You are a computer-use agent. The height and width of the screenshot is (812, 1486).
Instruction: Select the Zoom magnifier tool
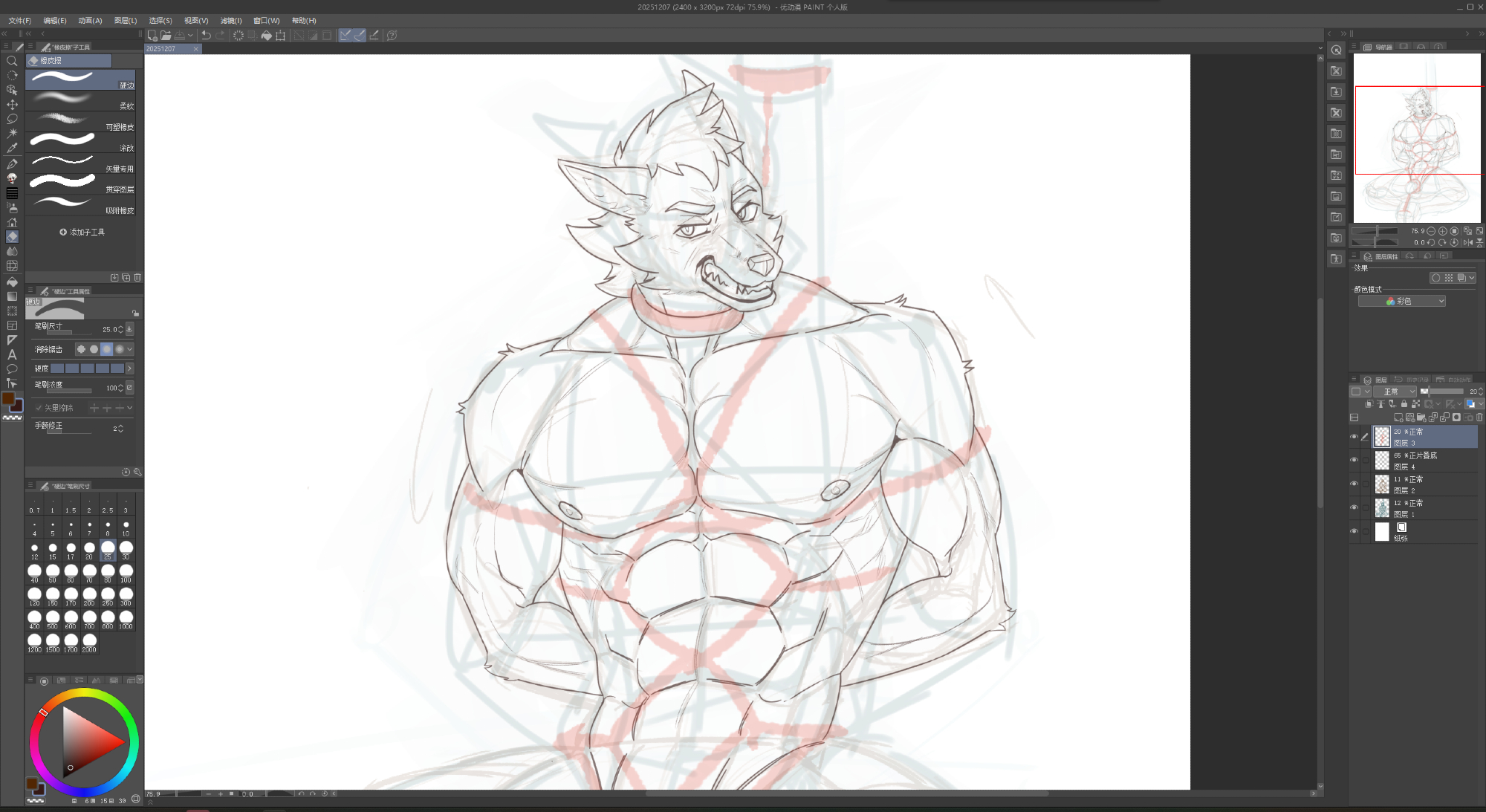pyautogui.click(x=12, y=61)
